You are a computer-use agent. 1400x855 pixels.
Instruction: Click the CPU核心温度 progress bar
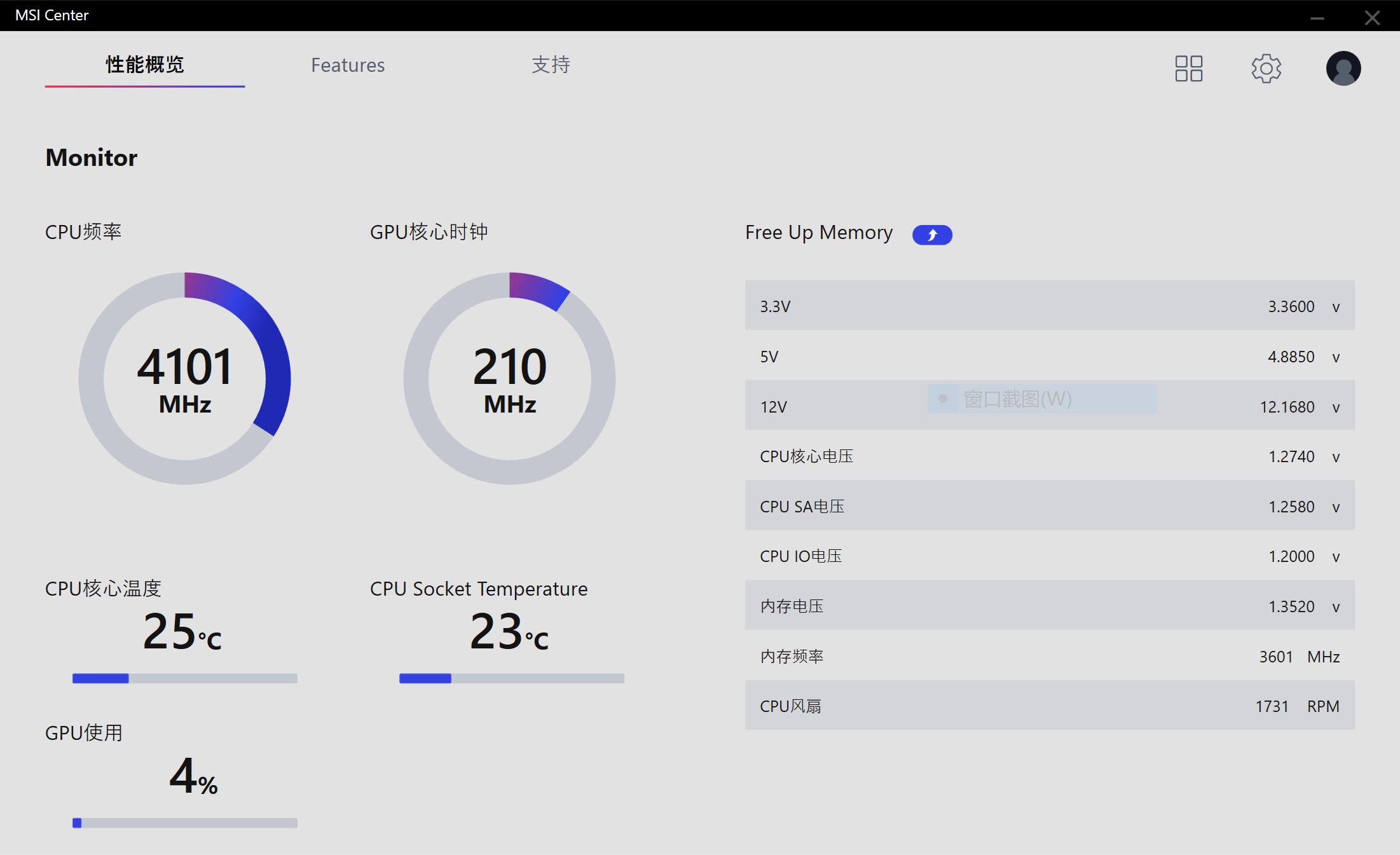click(x=184, y=678)
